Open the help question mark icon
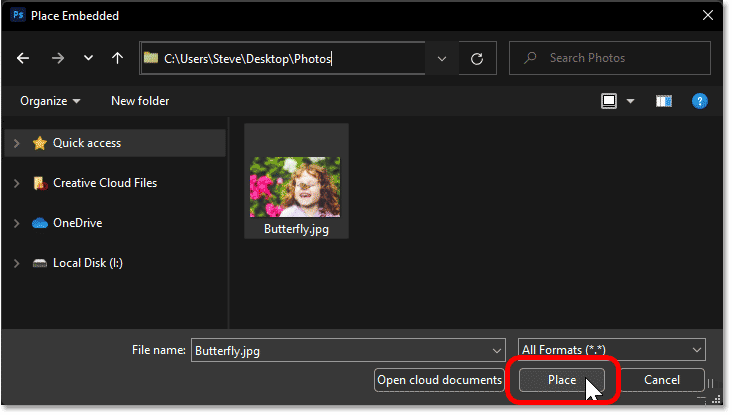This screenshot has height=415, width=732. pyautogui.click(x=700, y=101)
